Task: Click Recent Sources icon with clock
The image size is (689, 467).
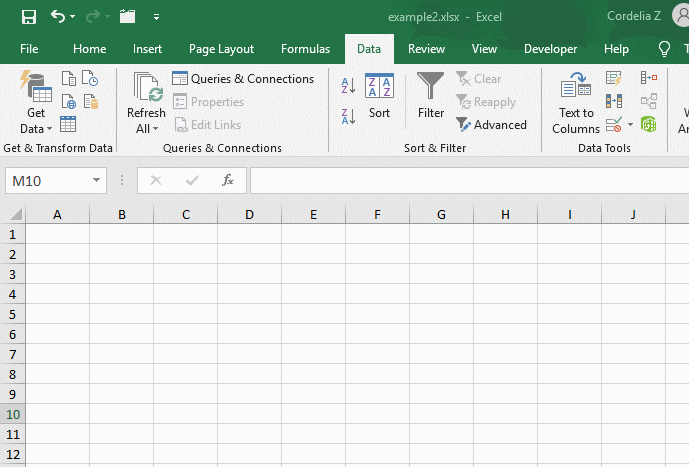Action: coord(90,79)
